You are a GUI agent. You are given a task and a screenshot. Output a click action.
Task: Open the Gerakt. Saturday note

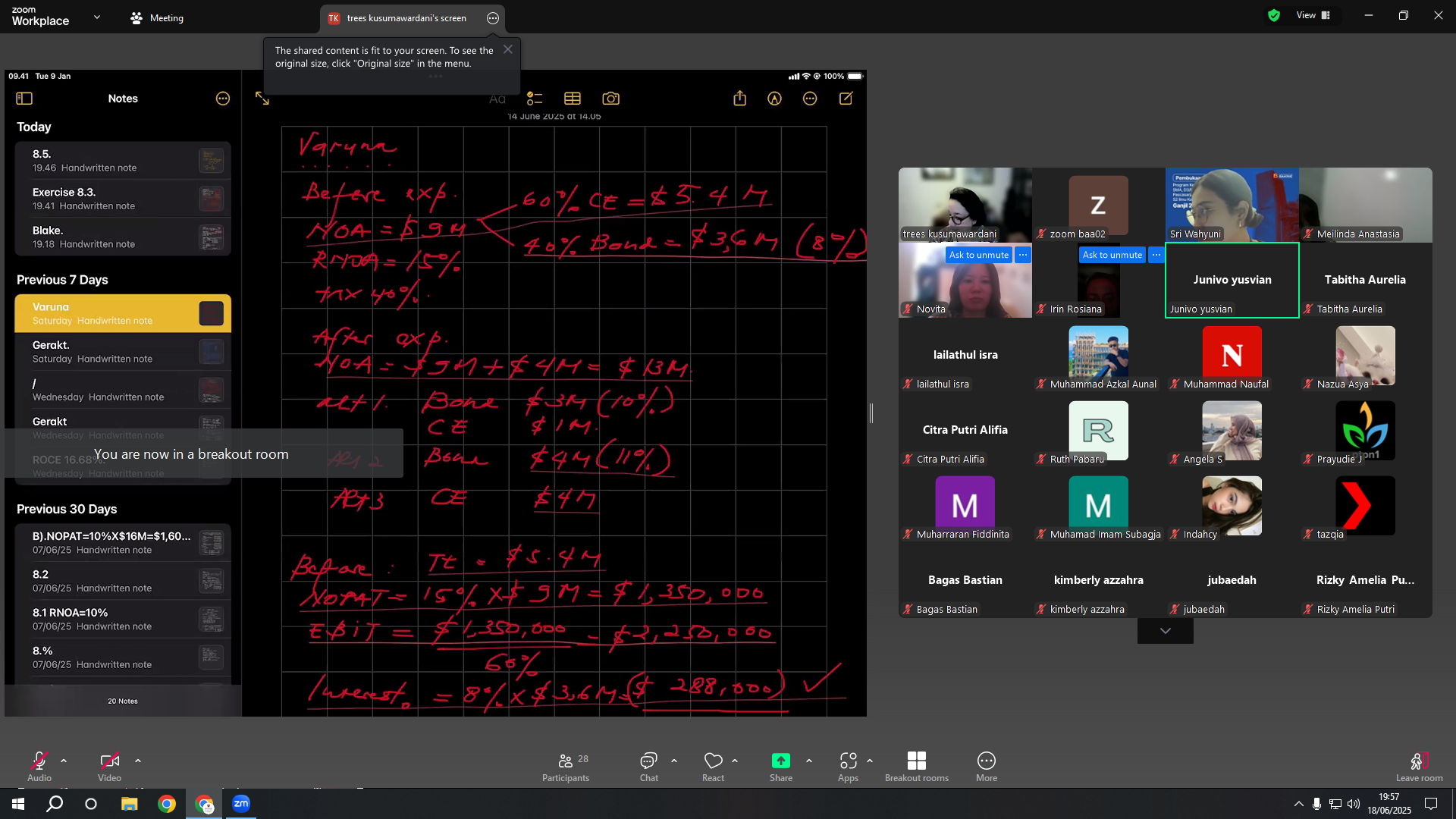coord(123,352)
